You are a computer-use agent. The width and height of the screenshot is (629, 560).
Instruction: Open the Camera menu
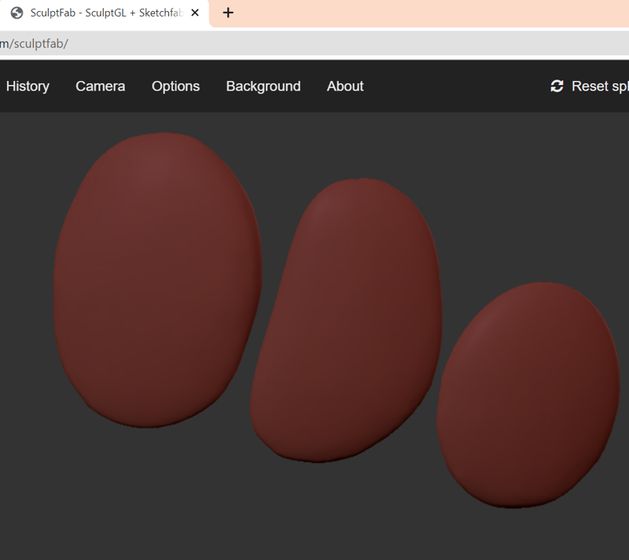pyautogui.click(x=100, y=86)
